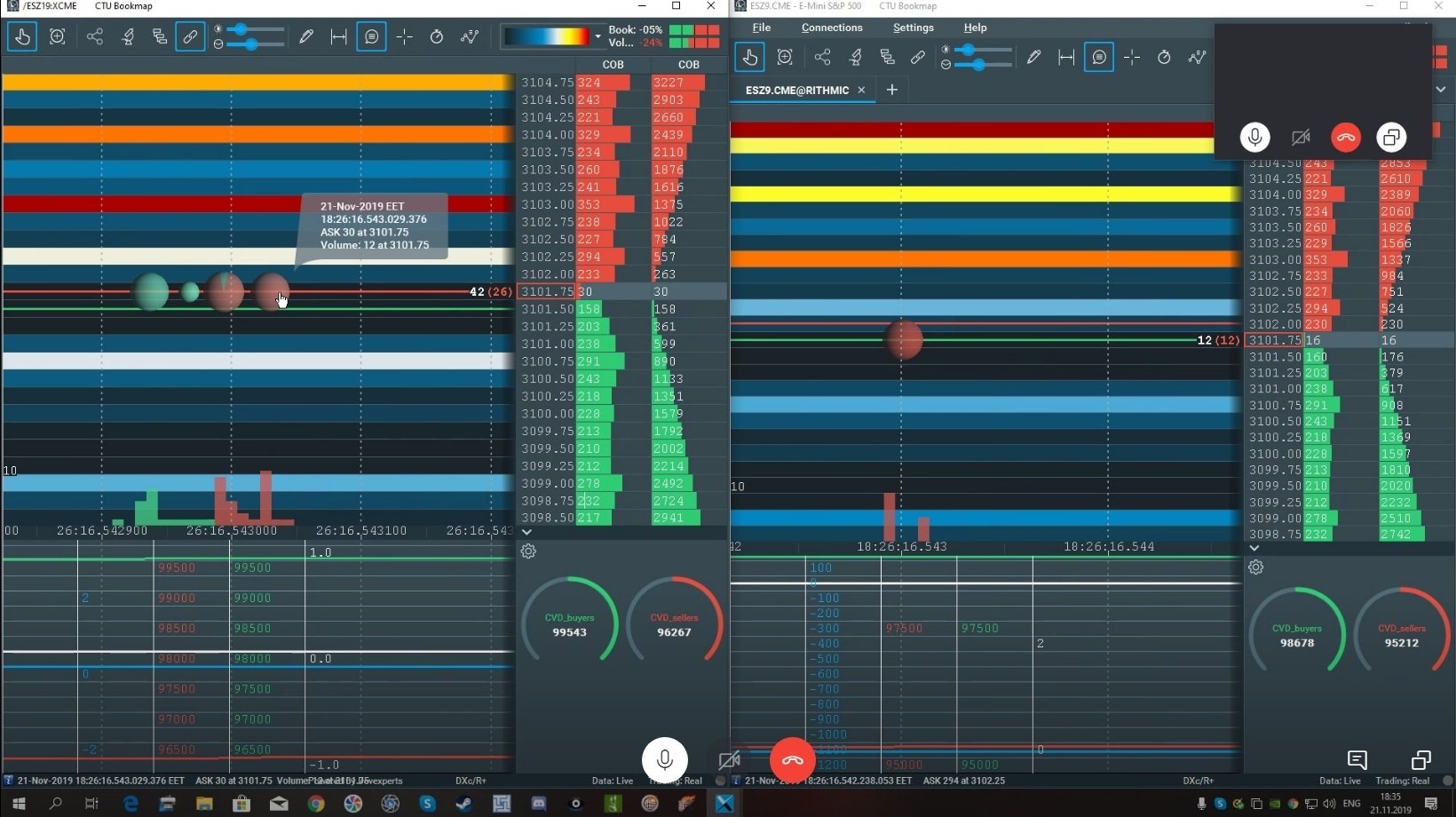
Task: Adjust the upper brightness slider in left toolbar
Action: (x=241, y=29)
